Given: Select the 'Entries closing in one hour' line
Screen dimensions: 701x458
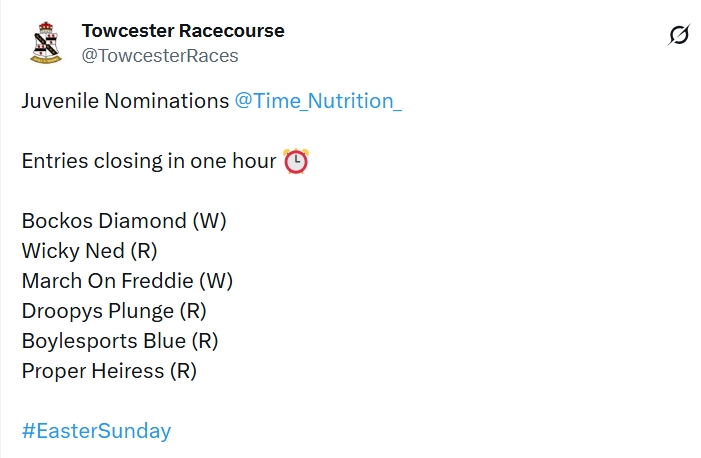Looking at the screenshot, I should tap(149, 161).
